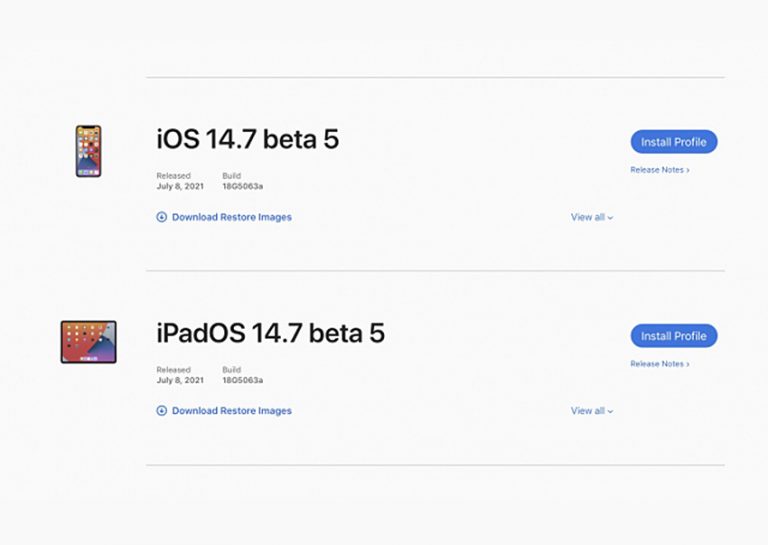The image size is (768, 545).
Task: Select the iOS build number 18G5063a
Action: 242,187
